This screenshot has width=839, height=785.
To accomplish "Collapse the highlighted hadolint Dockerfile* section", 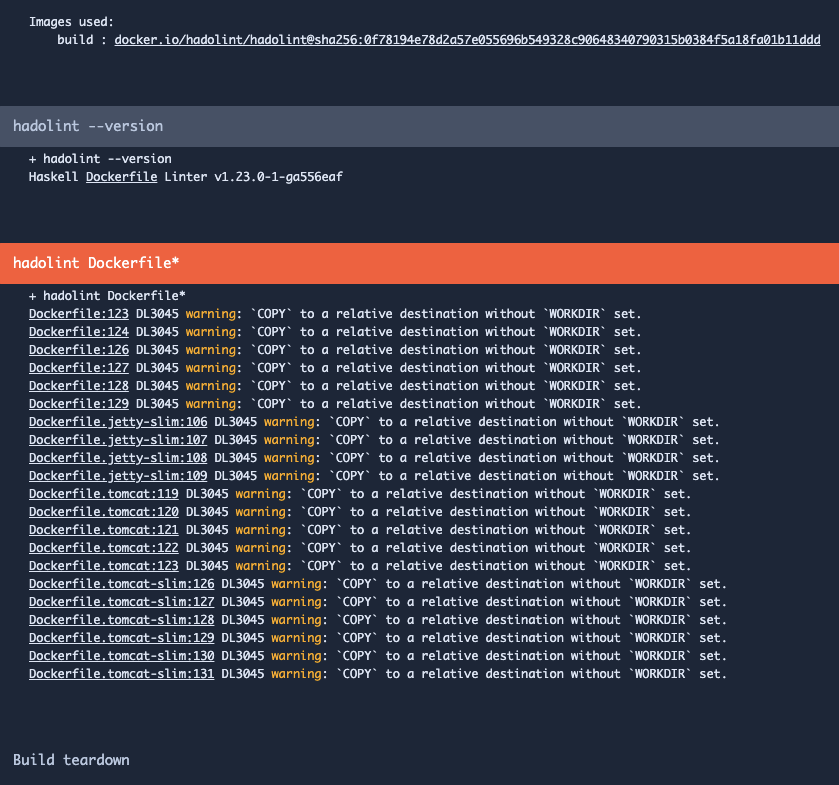I will (95, 262).
